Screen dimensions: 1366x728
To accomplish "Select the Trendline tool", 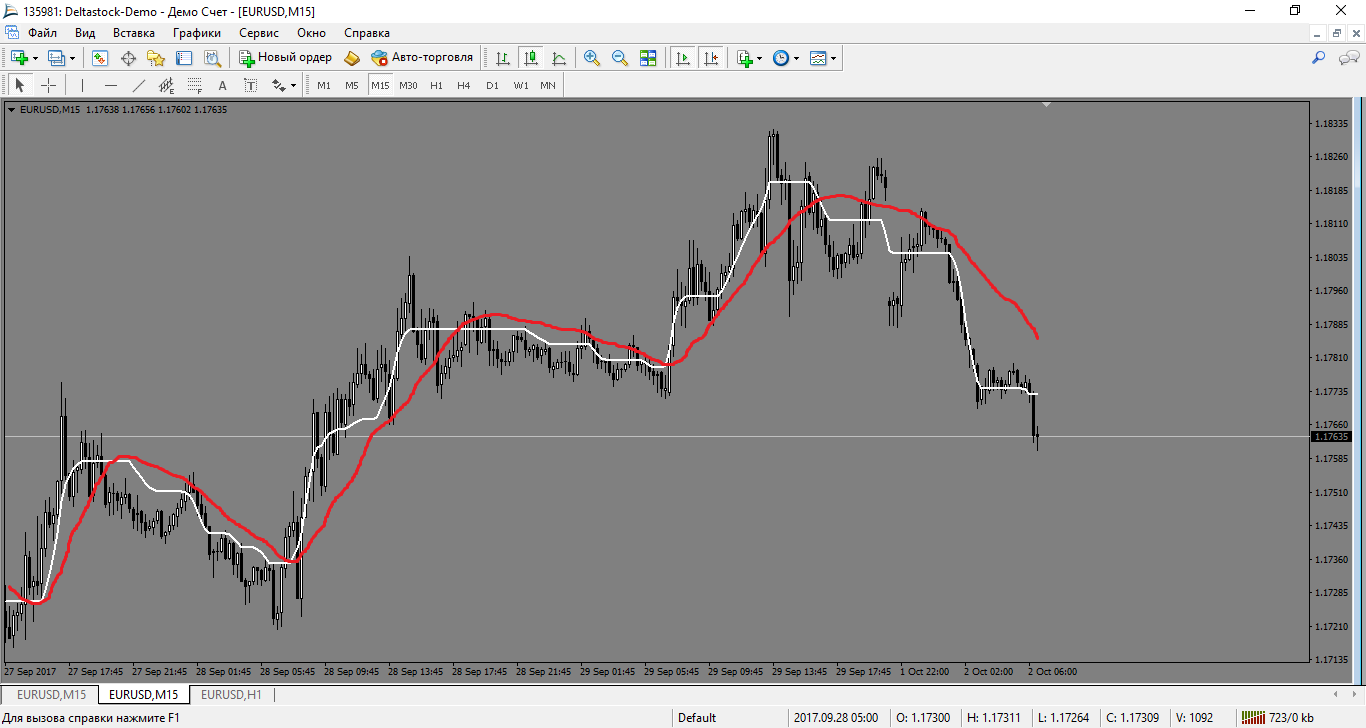I will click(139, 85).
